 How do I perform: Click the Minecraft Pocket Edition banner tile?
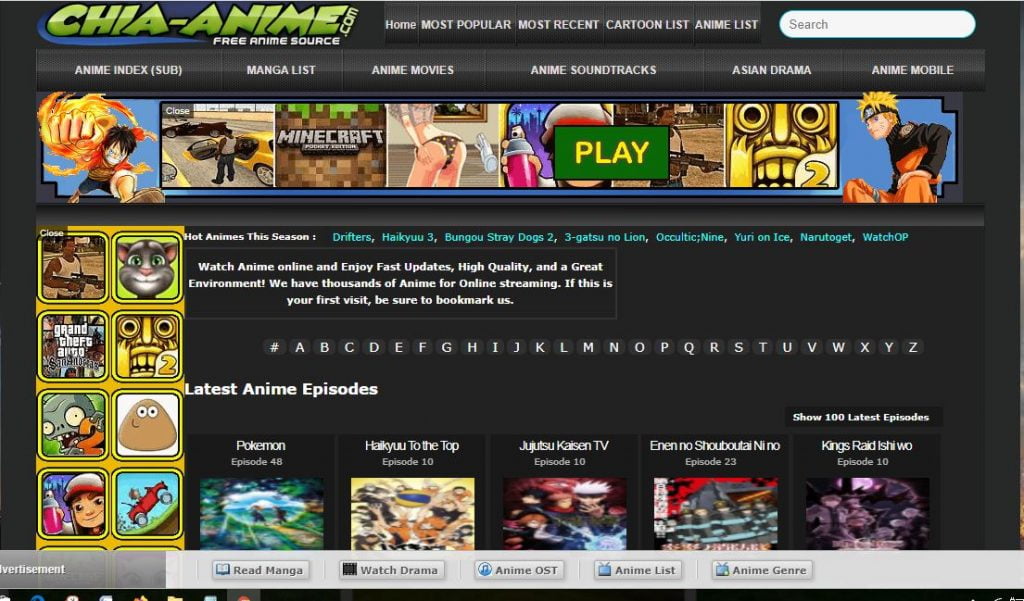[330, 145]
